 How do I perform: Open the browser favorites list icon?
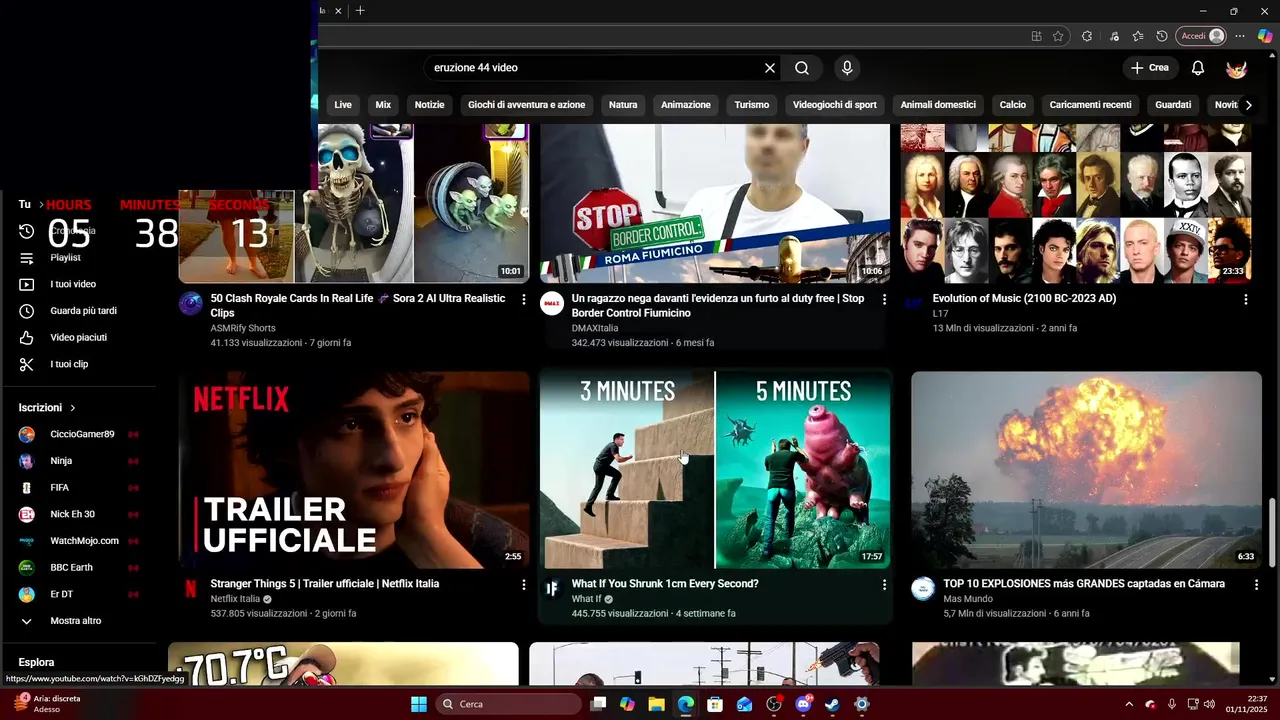tap(1138, 36)
